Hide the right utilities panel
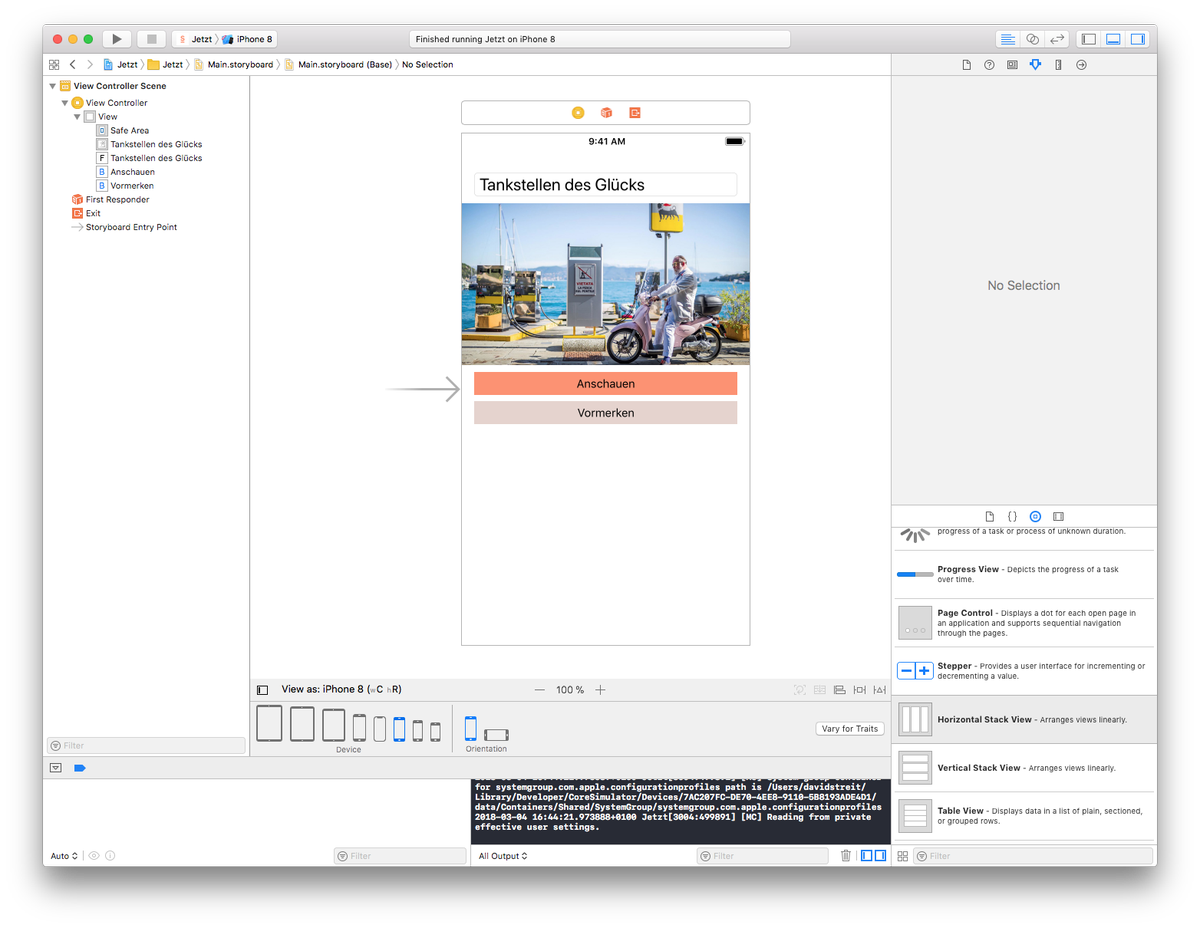1200x928 pixels. click(1138, 38)
